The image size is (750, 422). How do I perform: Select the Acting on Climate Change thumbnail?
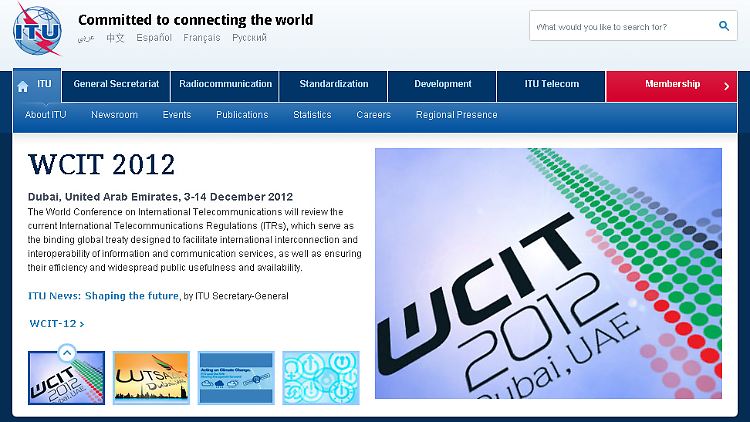click(x=236, y=378)
